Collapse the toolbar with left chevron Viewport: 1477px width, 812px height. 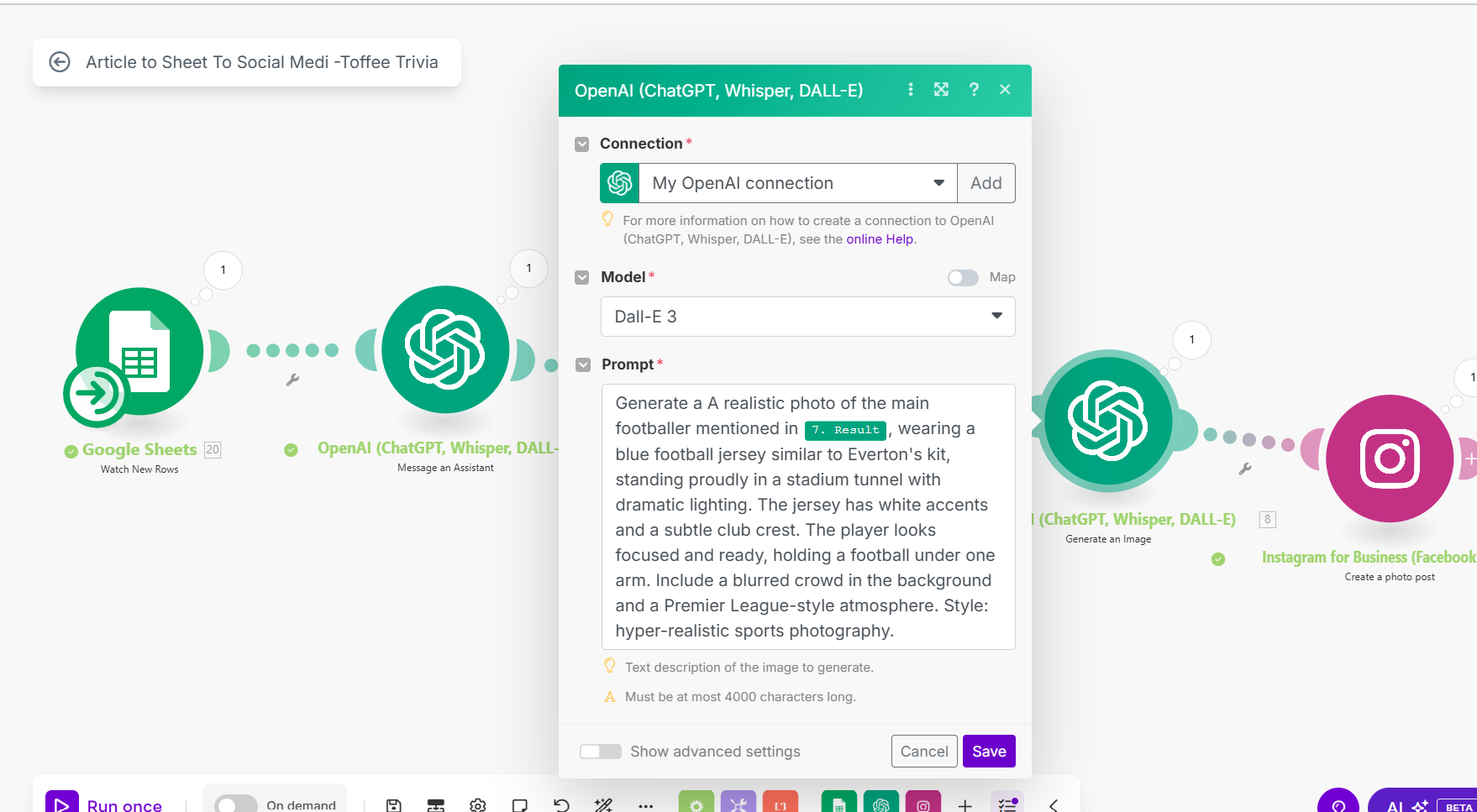coord(1054,805)
